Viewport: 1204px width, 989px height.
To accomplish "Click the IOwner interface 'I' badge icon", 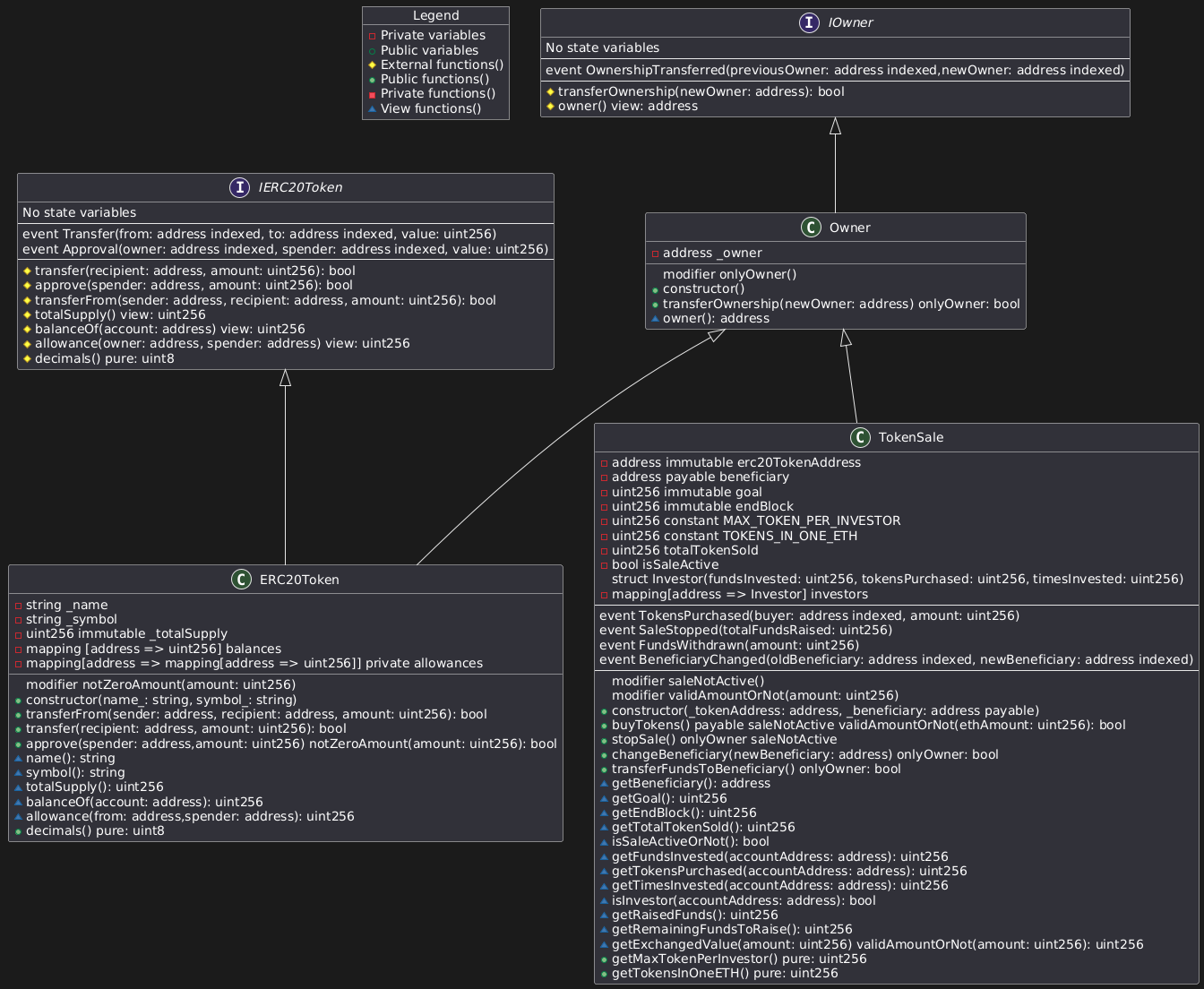I will 809,23.
